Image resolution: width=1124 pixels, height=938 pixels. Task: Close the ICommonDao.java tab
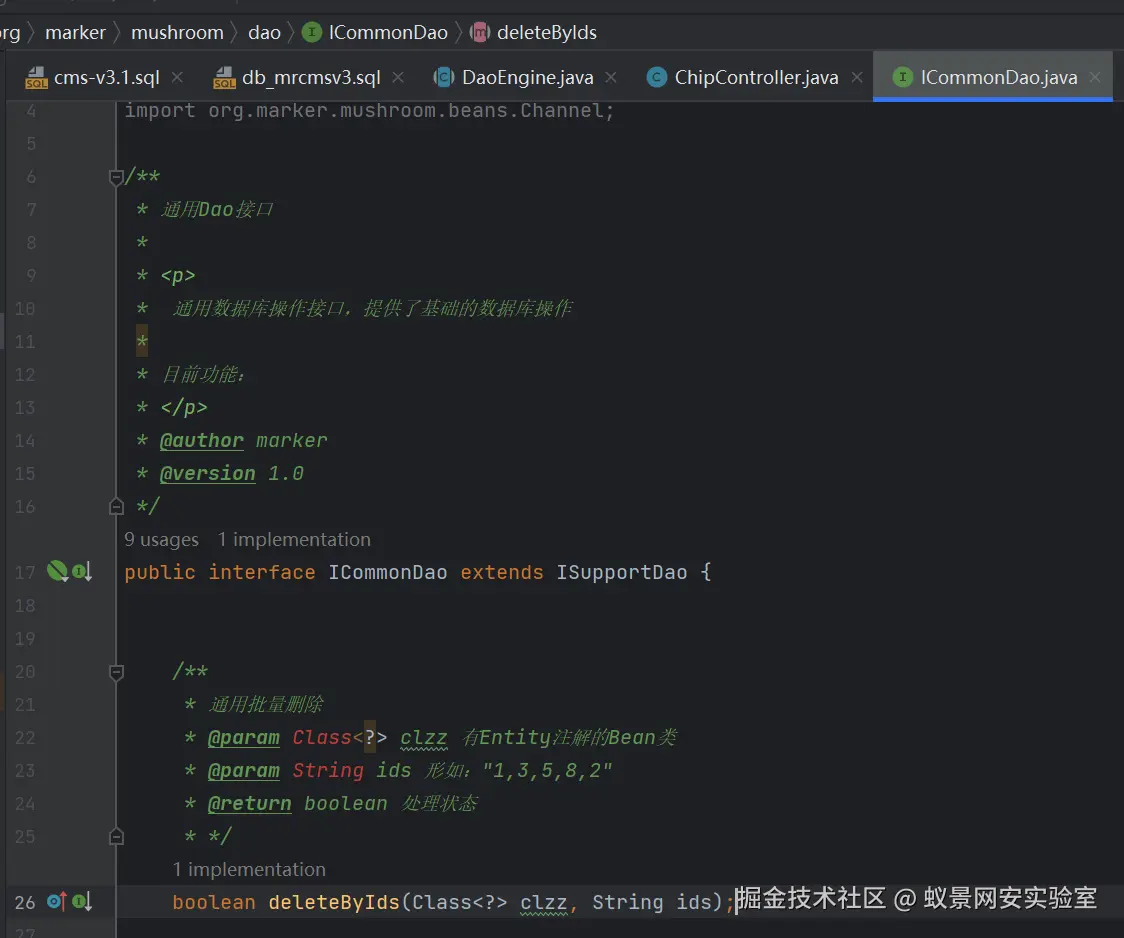pyautogui.click(x=1095, y=77)
